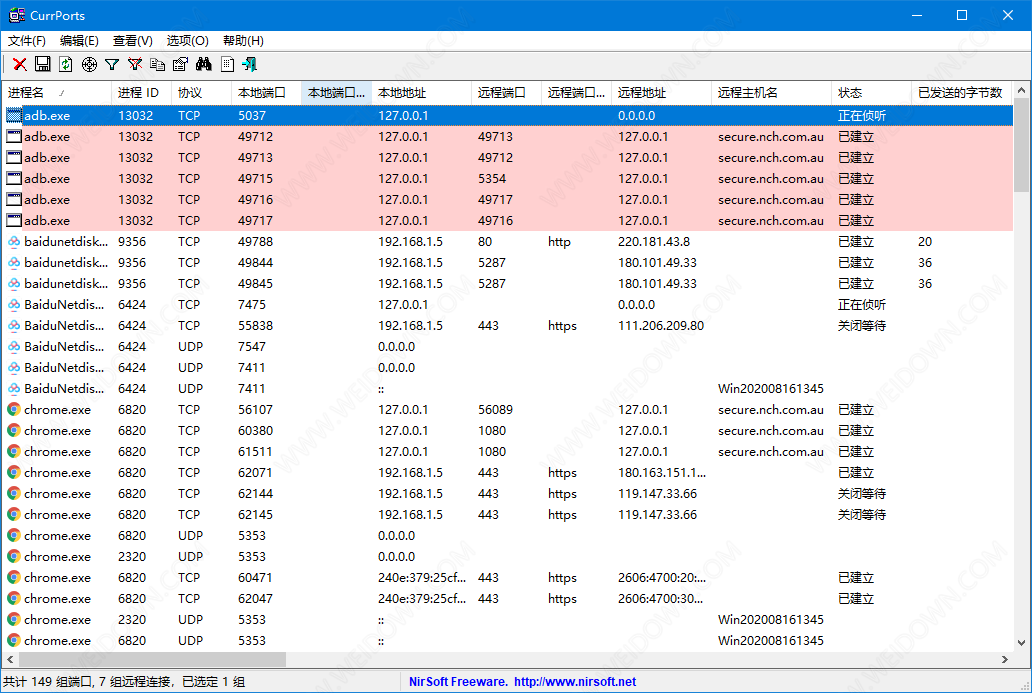This screenshot has height=693, width=1032.
Task: Select the remote address cell 111.206.209.80
Action: (661, 326)
